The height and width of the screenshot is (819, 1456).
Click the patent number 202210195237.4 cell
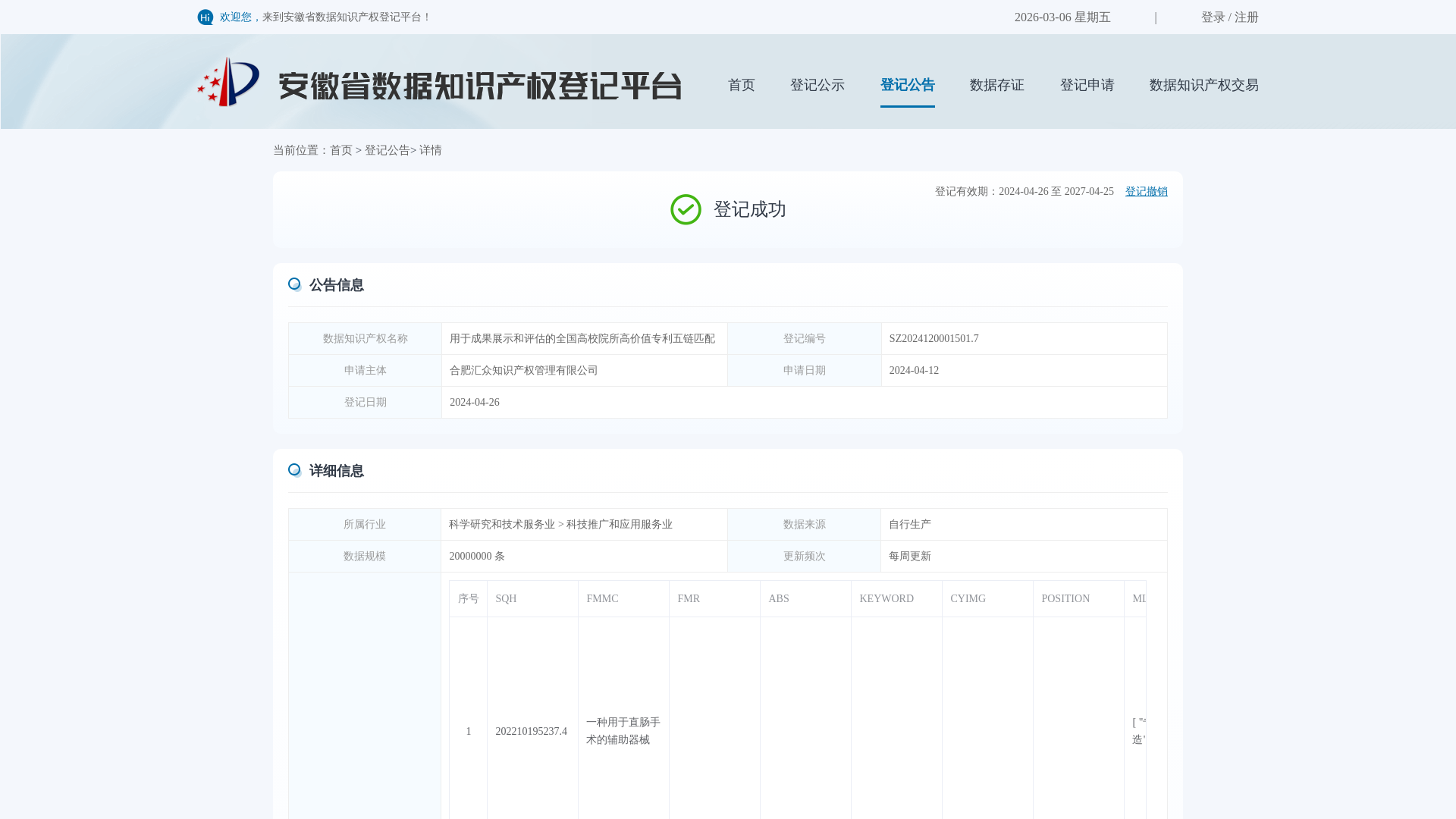[532, 718]
